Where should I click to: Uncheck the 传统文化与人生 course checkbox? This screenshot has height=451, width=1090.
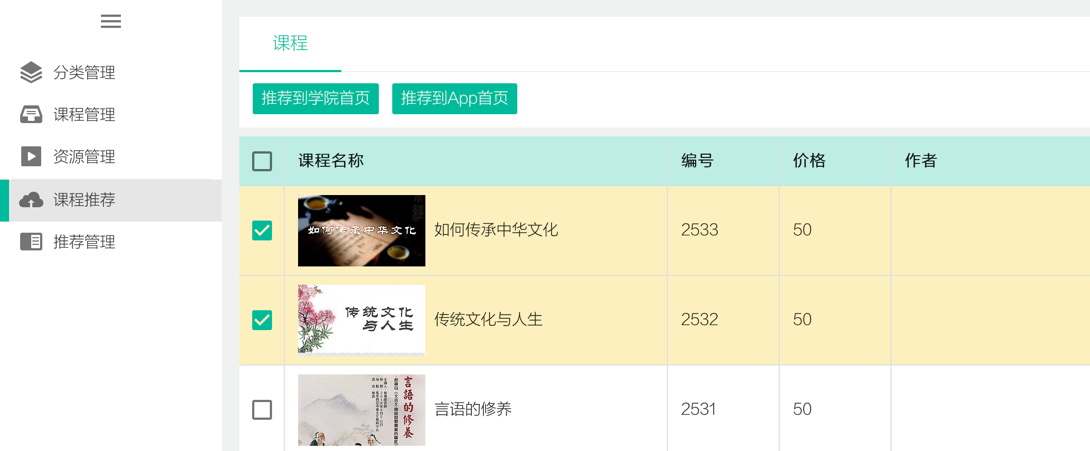pos(262,320)
